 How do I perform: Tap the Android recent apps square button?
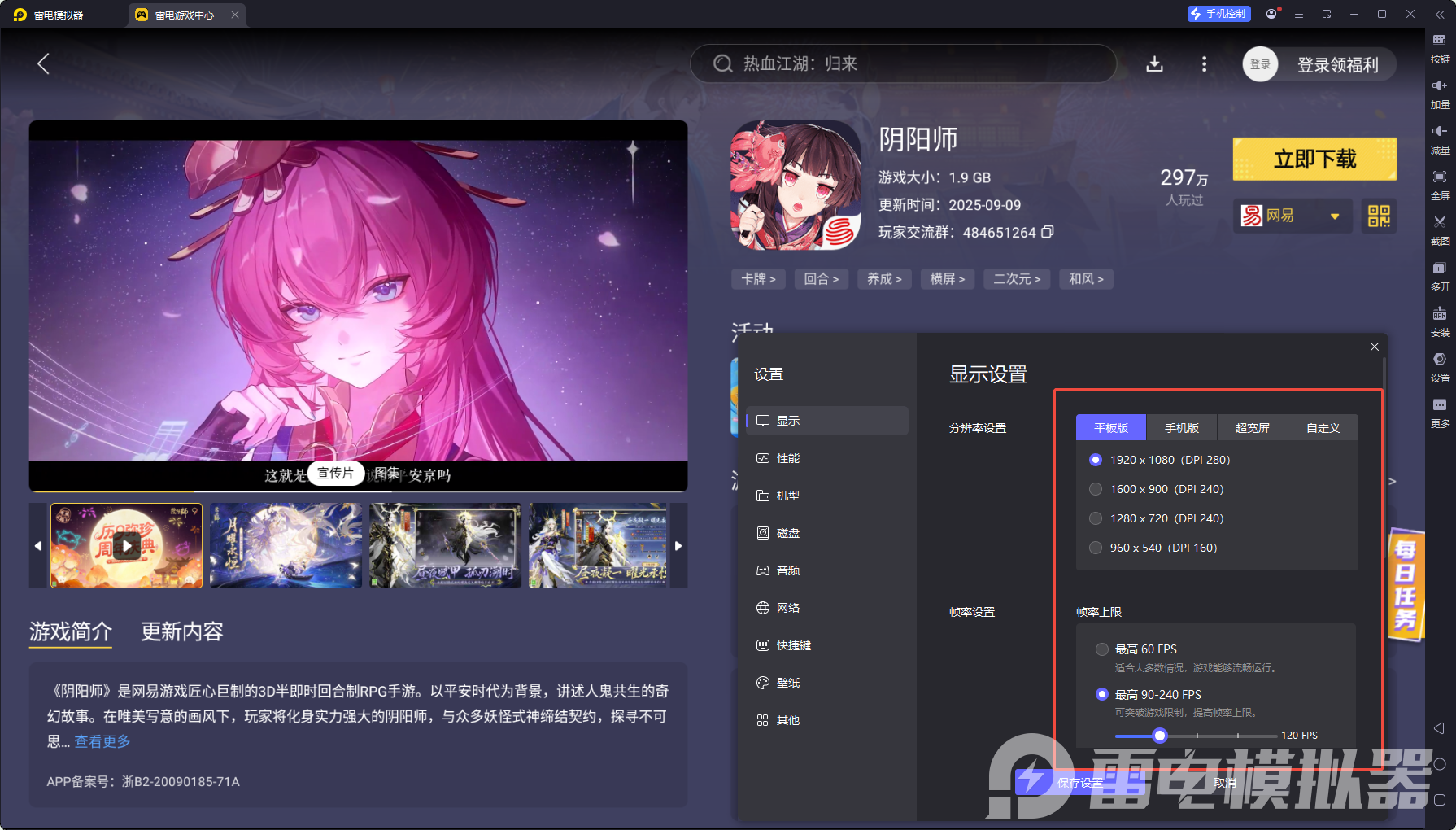(1439, 800)
